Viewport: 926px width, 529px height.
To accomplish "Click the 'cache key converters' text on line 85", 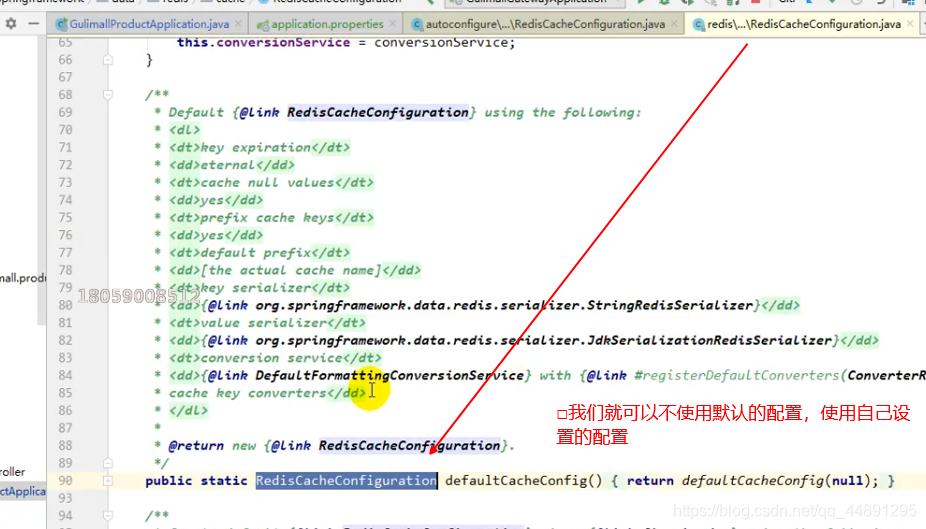I will coord(247,393).
